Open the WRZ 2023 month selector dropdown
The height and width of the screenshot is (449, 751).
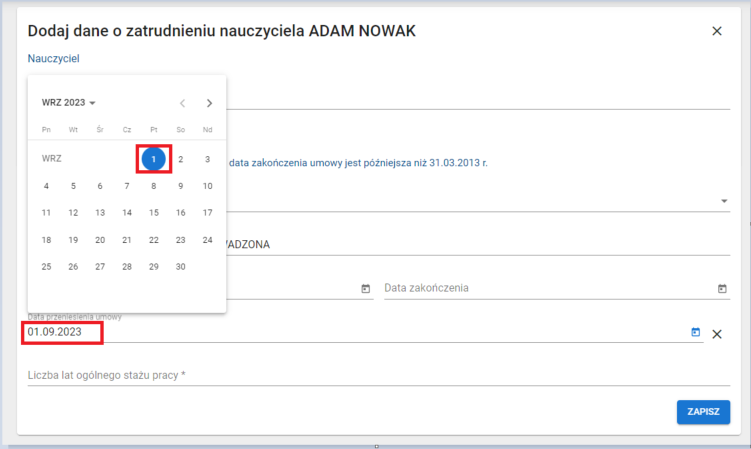[68, 103]
